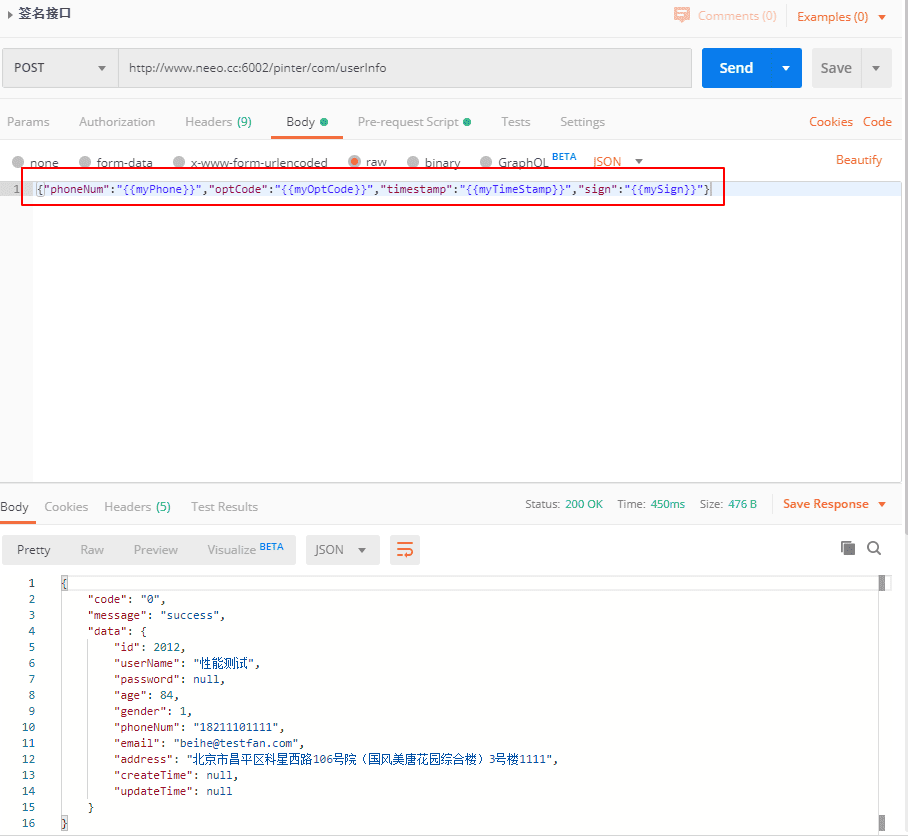Switch response view to Preview

pos(155,550)
